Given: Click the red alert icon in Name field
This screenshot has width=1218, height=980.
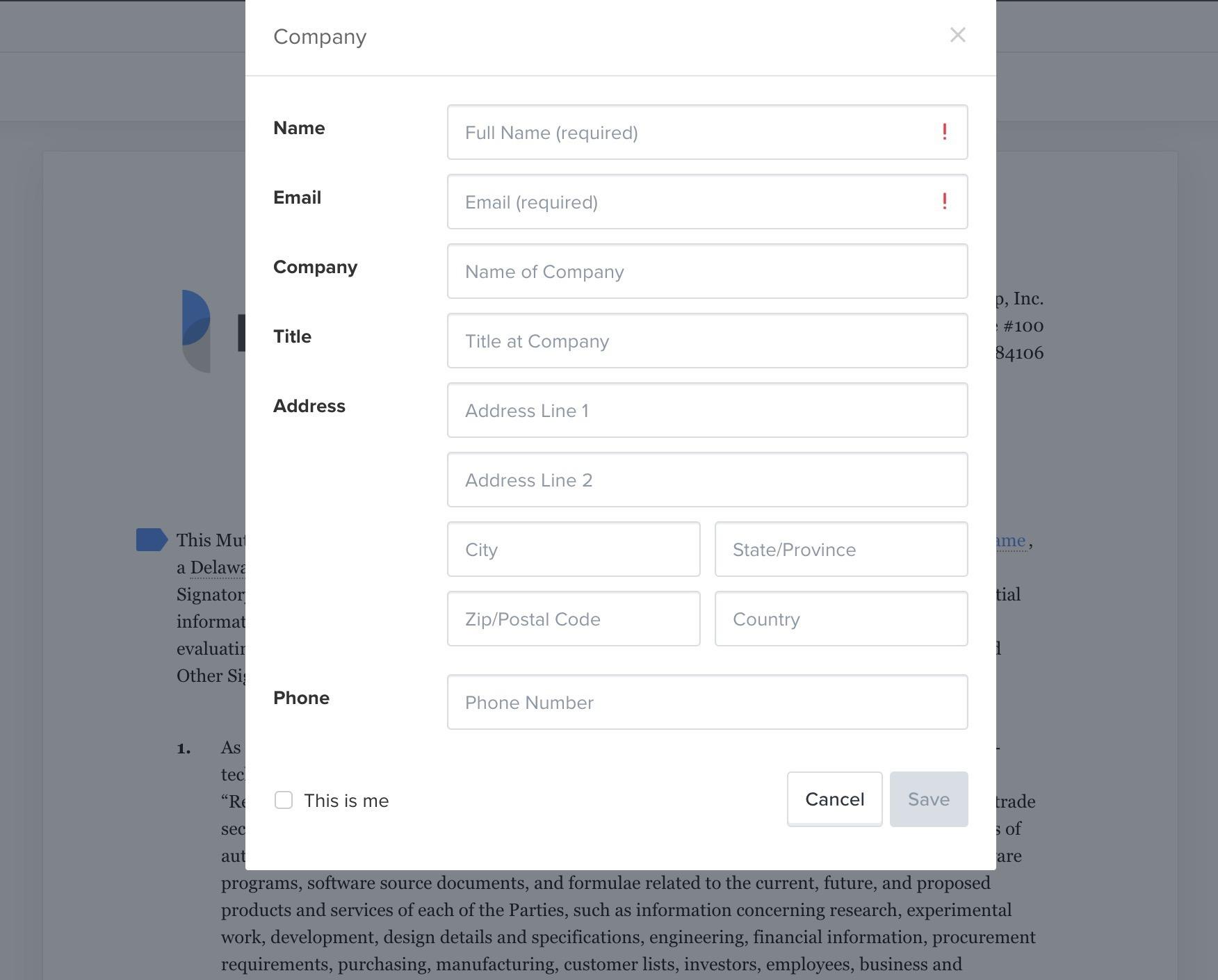Looking at the screenshot, I should (944, 132).
